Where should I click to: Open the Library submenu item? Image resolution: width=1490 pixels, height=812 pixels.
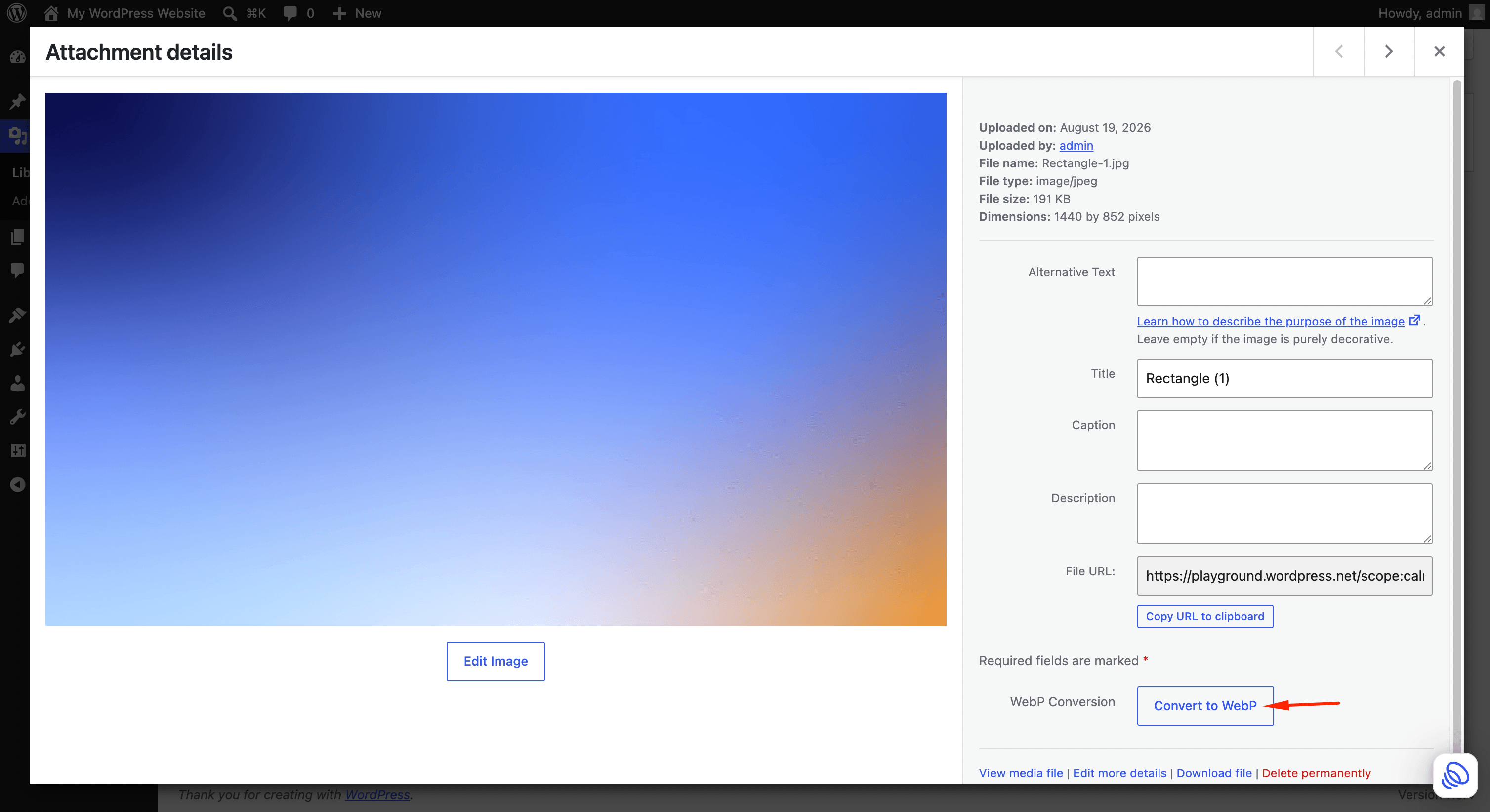20,172
